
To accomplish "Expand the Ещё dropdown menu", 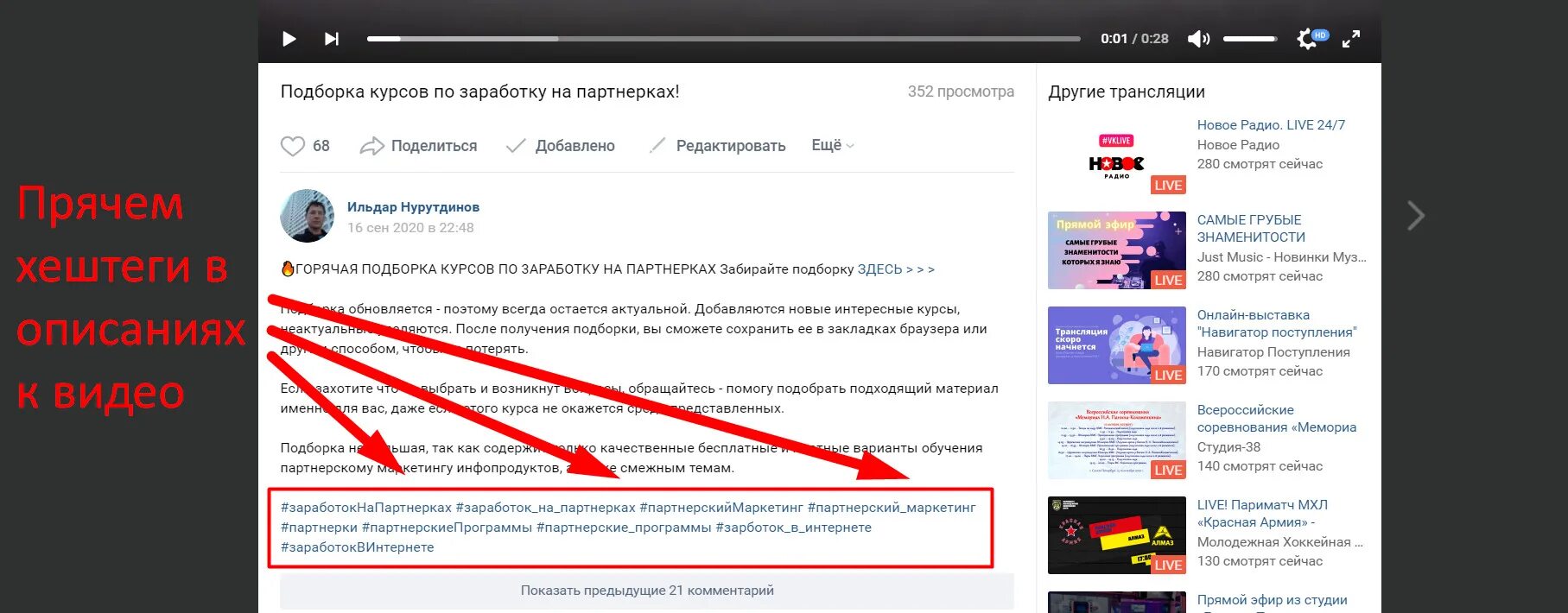I will (x=833, y=145).
